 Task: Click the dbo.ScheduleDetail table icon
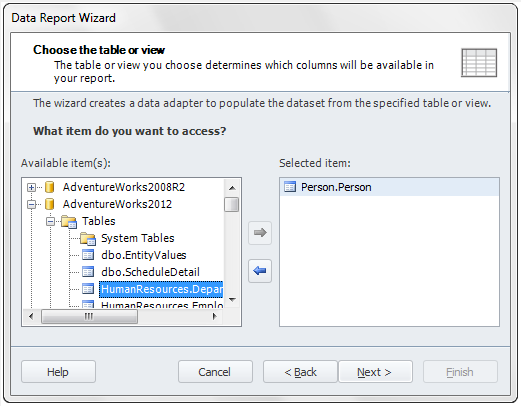88,272
